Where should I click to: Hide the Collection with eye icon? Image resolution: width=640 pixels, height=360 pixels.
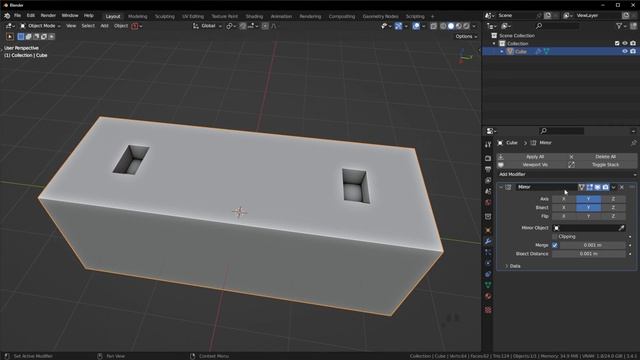coord(625,44)
